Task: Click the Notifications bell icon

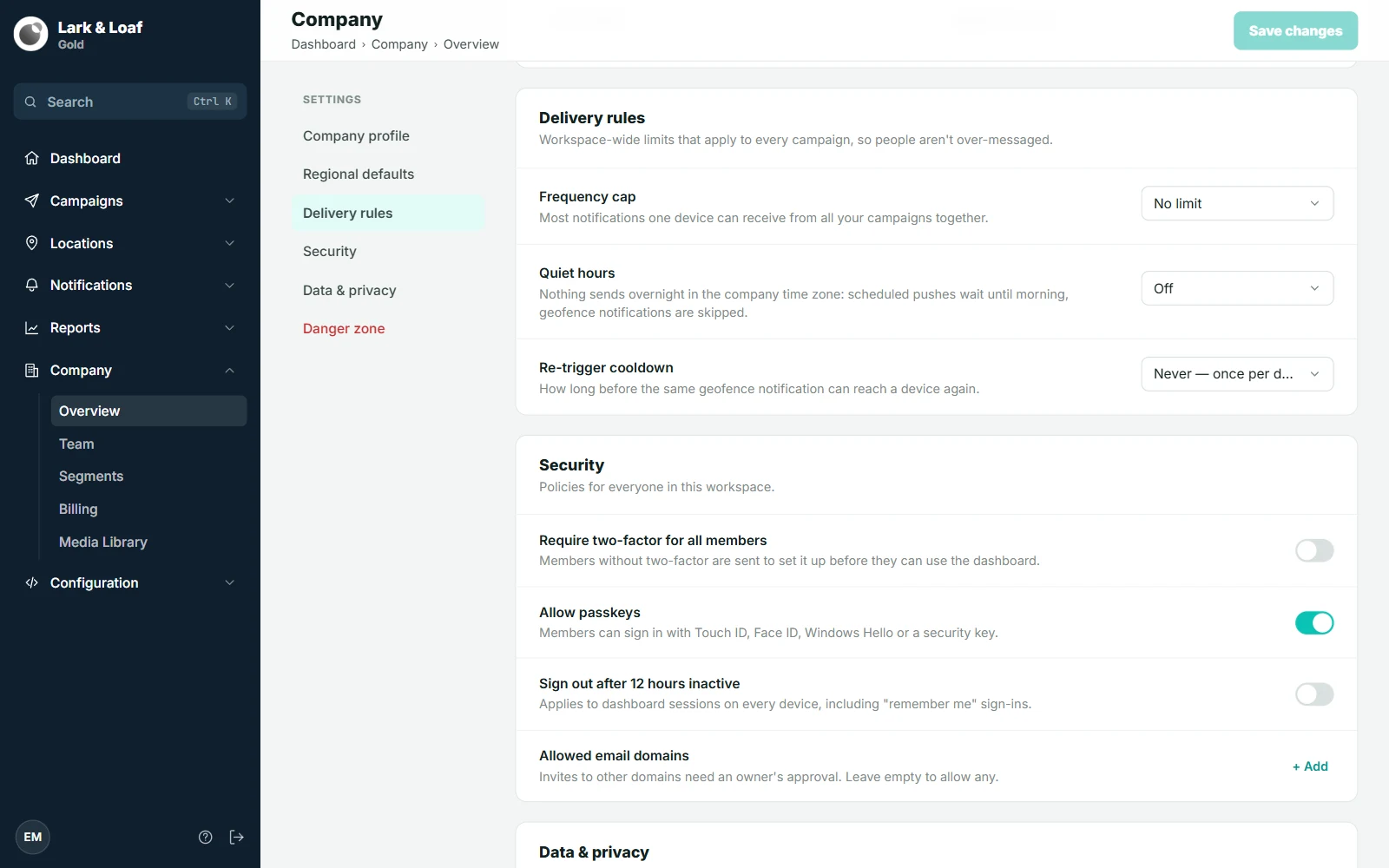Action: tap(32, 285)
